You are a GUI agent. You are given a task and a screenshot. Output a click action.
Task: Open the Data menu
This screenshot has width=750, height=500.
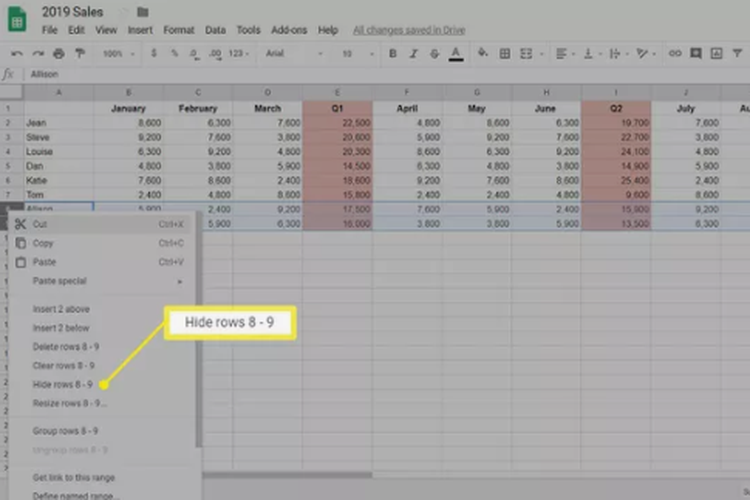pos(215,30)
